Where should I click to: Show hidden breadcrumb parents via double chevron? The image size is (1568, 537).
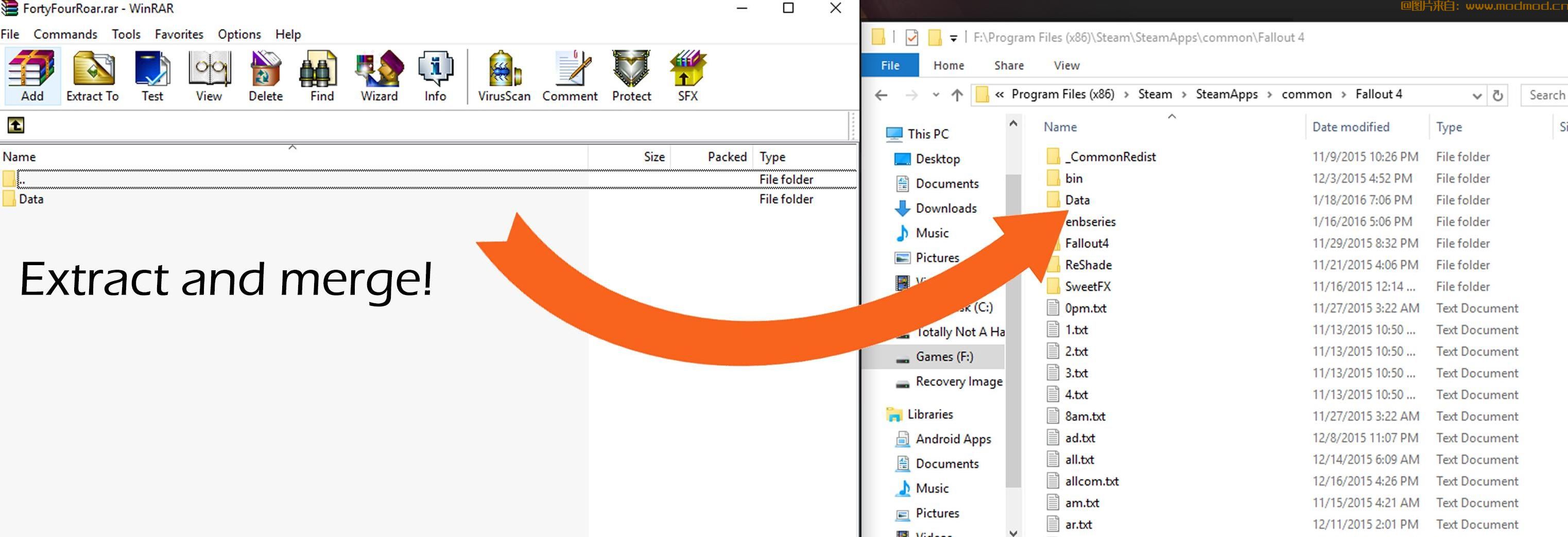click(1000, 94)
